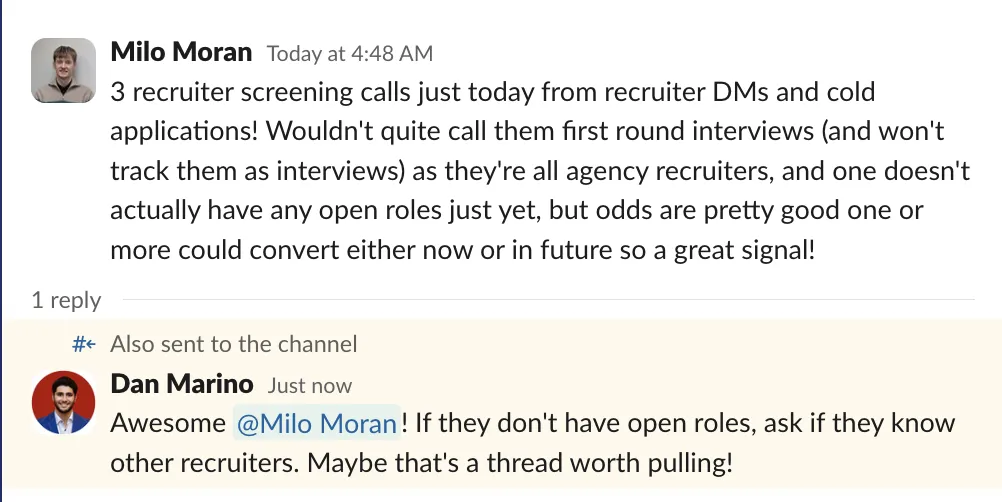Click the 'agency recruiters' phrase in Milo's post

(x=668, y=171)
